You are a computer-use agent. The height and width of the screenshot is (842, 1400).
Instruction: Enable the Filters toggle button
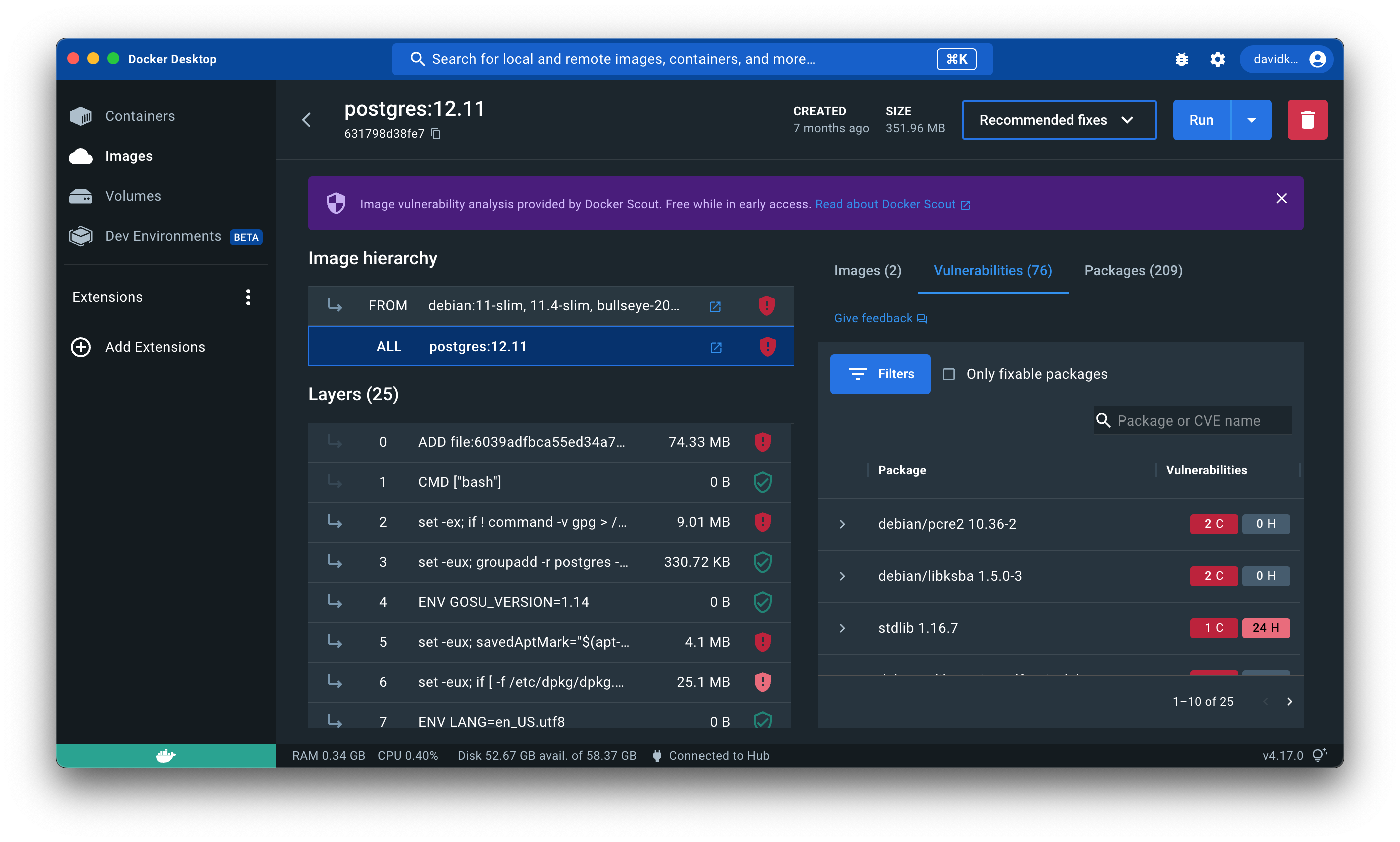click(x=879, y=374)
